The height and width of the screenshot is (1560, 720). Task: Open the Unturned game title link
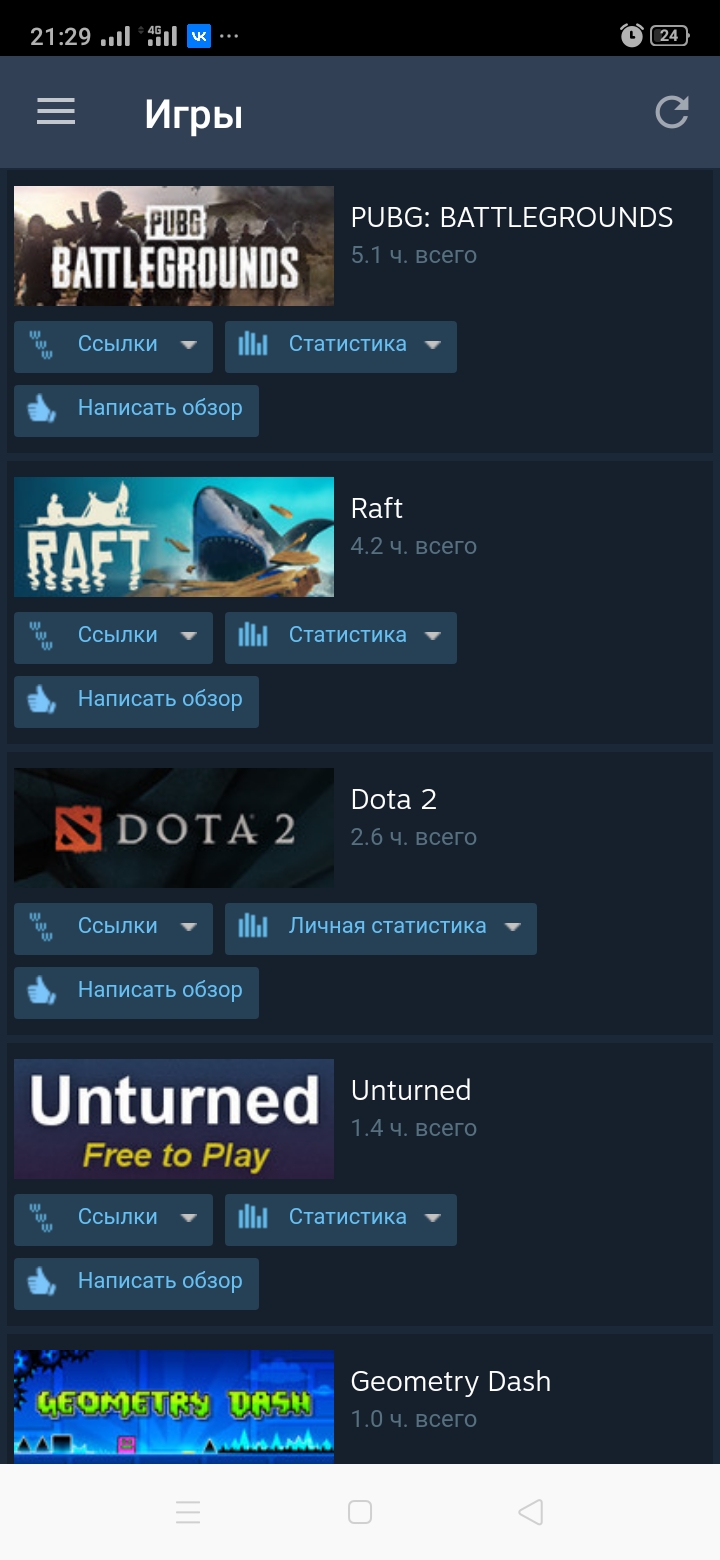(x=411, y=1090)
